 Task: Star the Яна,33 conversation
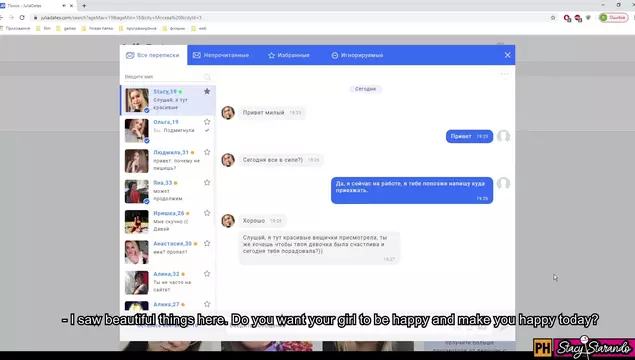click(207, 182)
